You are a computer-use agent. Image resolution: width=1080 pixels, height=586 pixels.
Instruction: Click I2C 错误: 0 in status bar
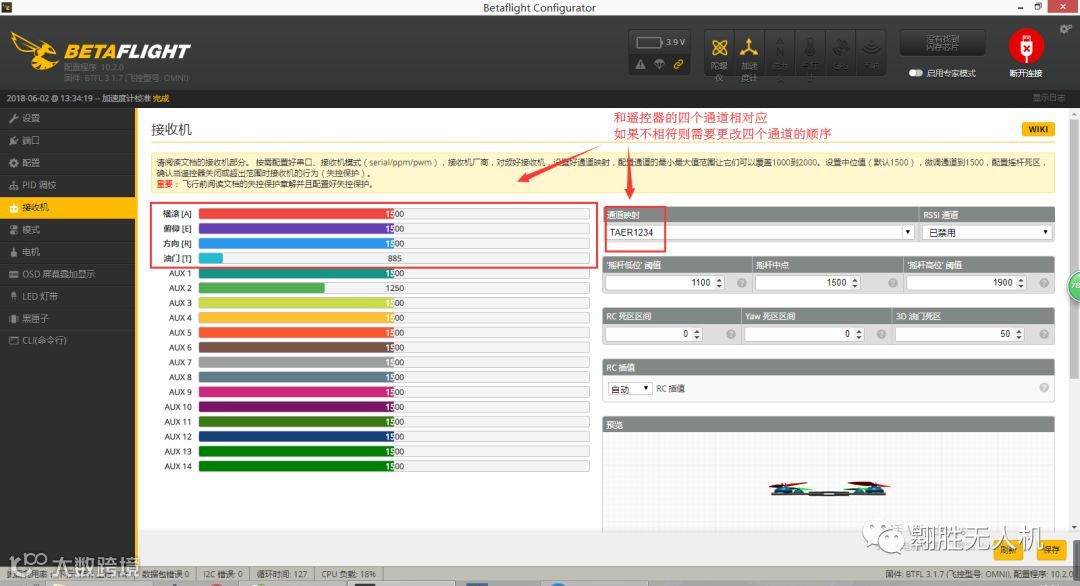click(x=222, y=574)
